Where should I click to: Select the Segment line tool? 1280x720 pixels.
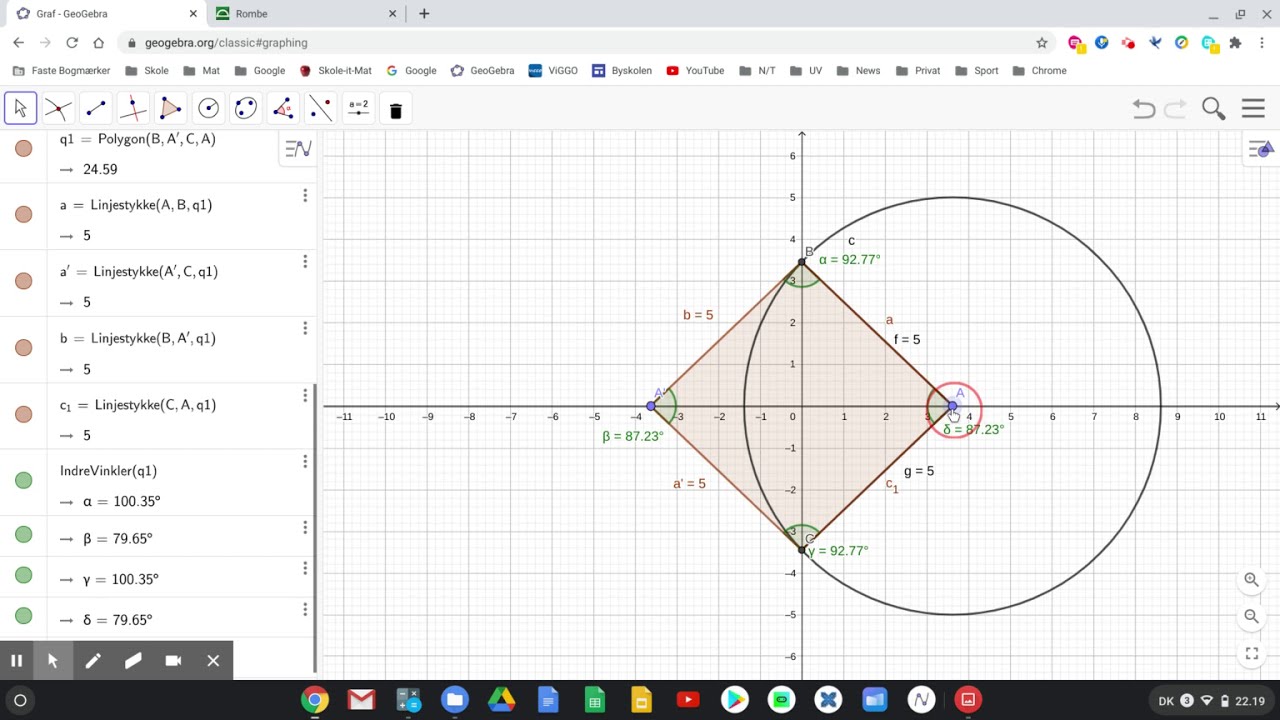[96, 109]
